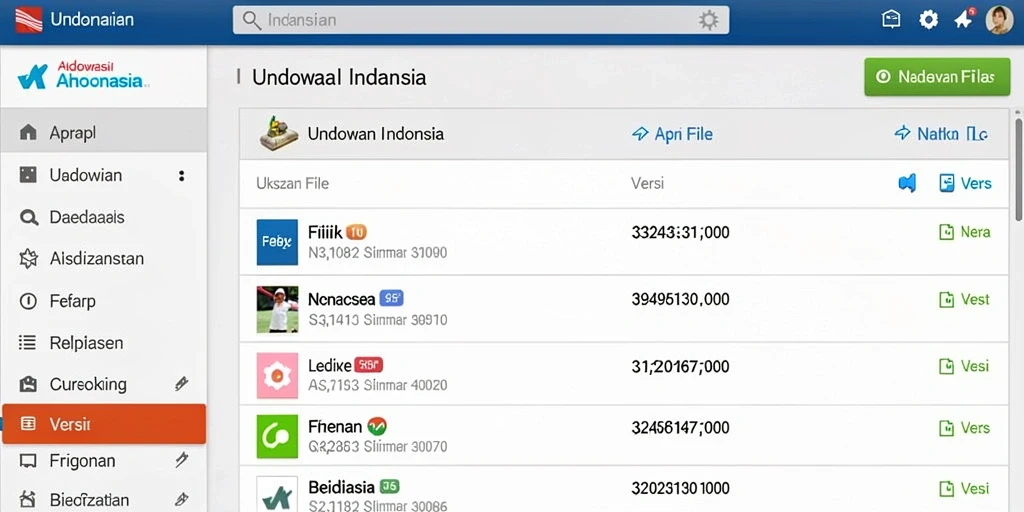Click the blue badge next to Nenacsea
The width and height of the screenshot is (1024, 512).
pyautogui.click(x=391, y=299)
